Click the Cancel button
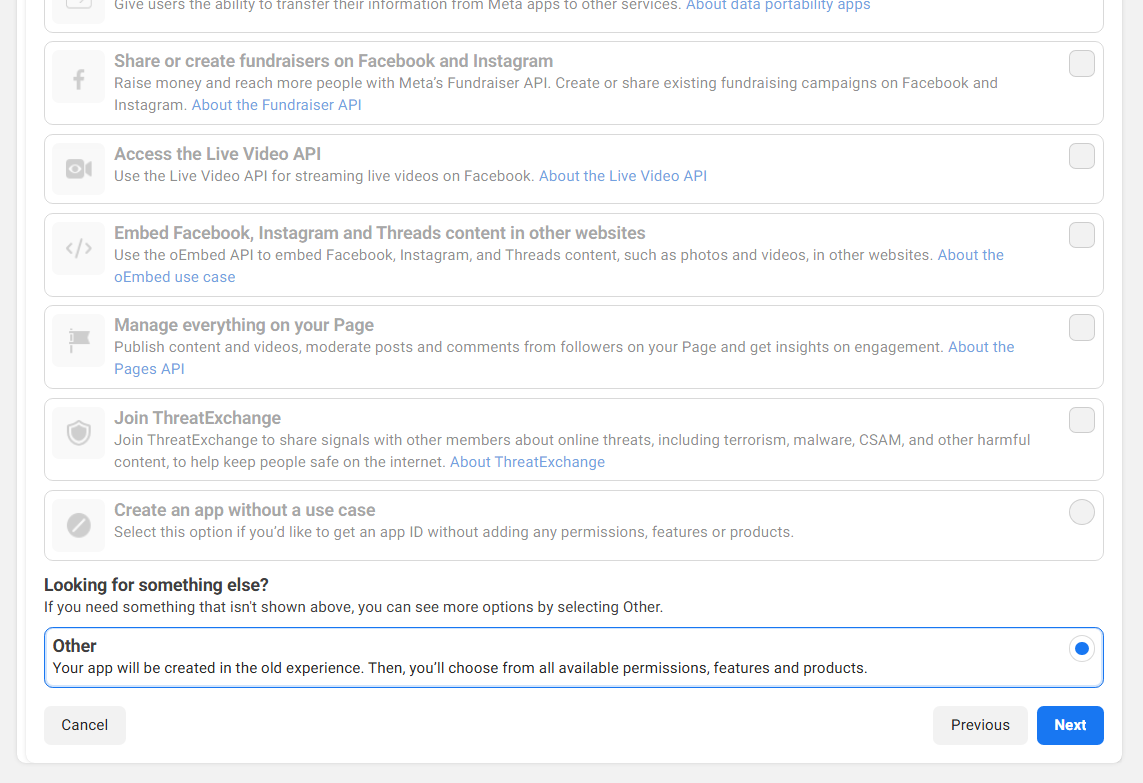This screenshot has height=783, width=1143. pos(85,725)
